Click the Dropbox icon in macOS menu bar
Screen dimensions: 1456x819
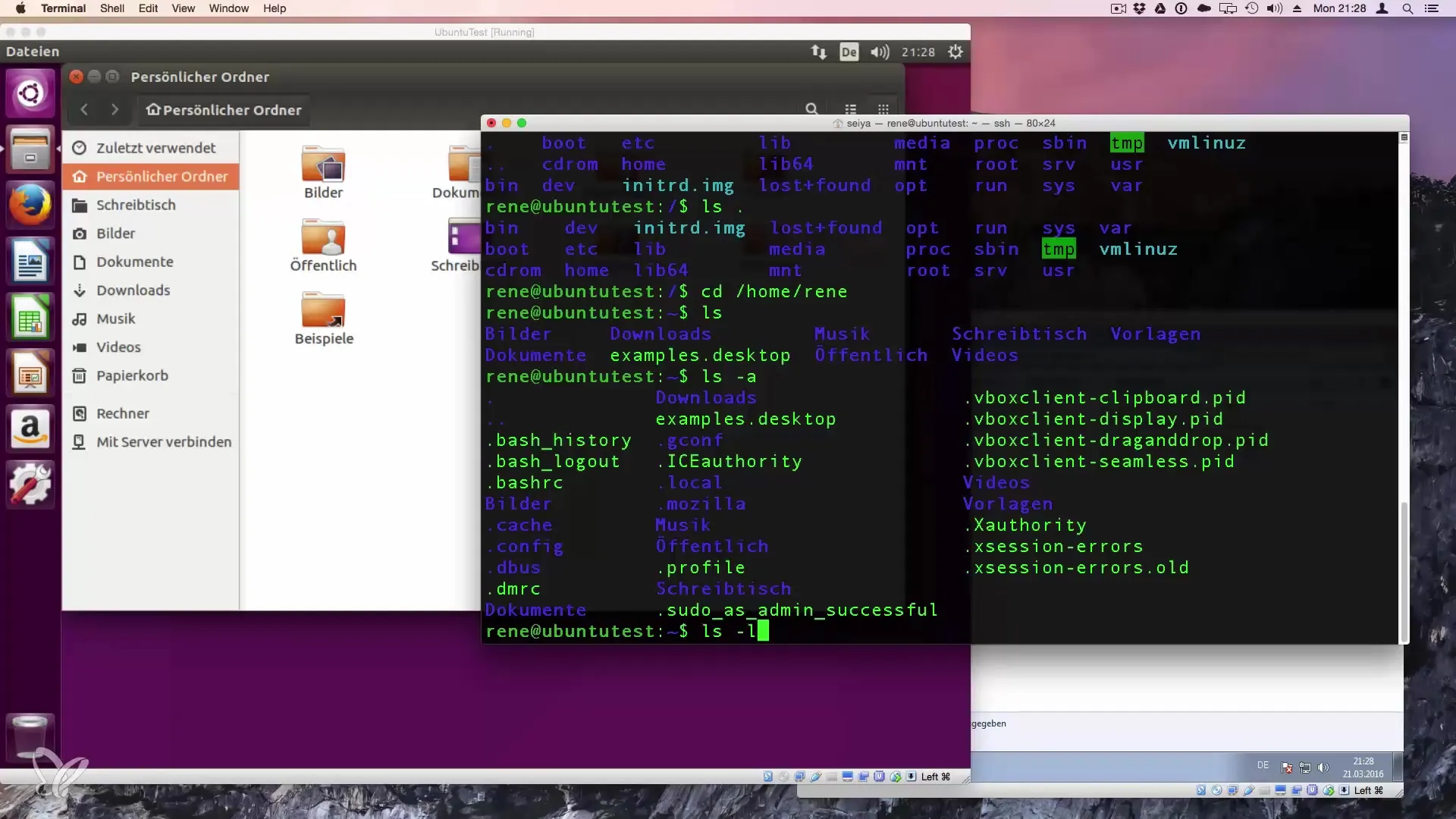pos(1139,8)
